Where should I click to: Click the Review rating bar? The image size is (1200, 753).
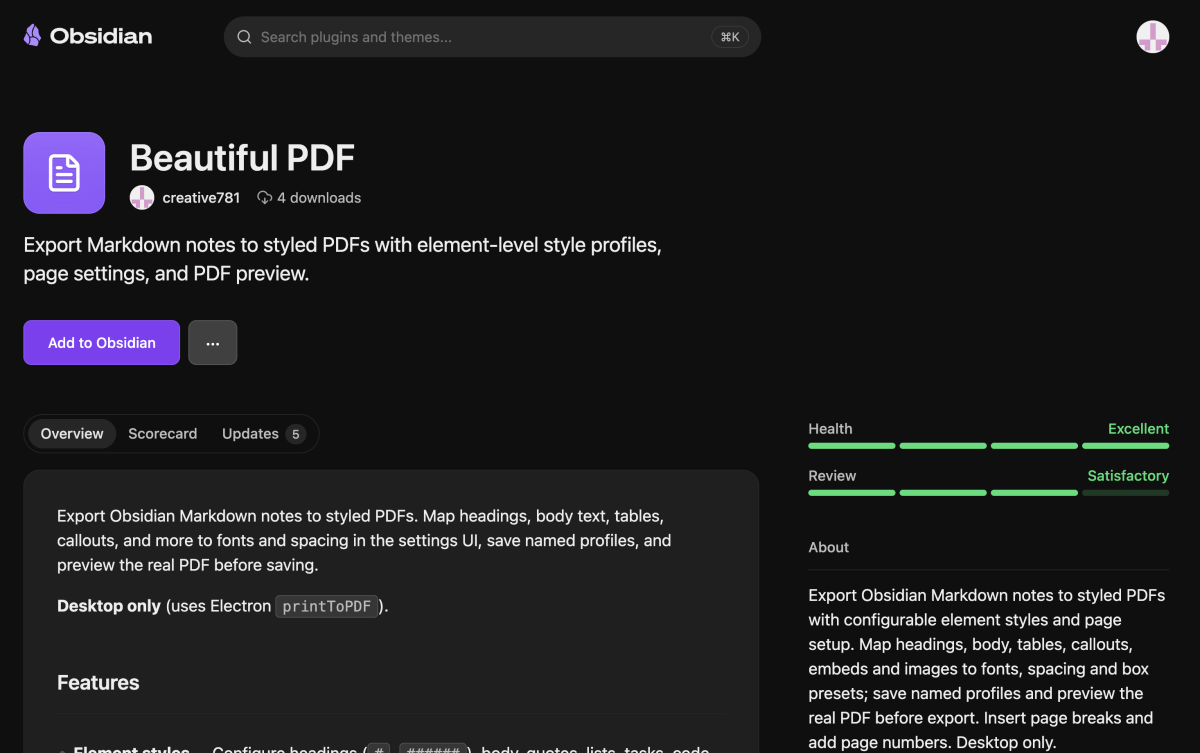click(989, 493)
